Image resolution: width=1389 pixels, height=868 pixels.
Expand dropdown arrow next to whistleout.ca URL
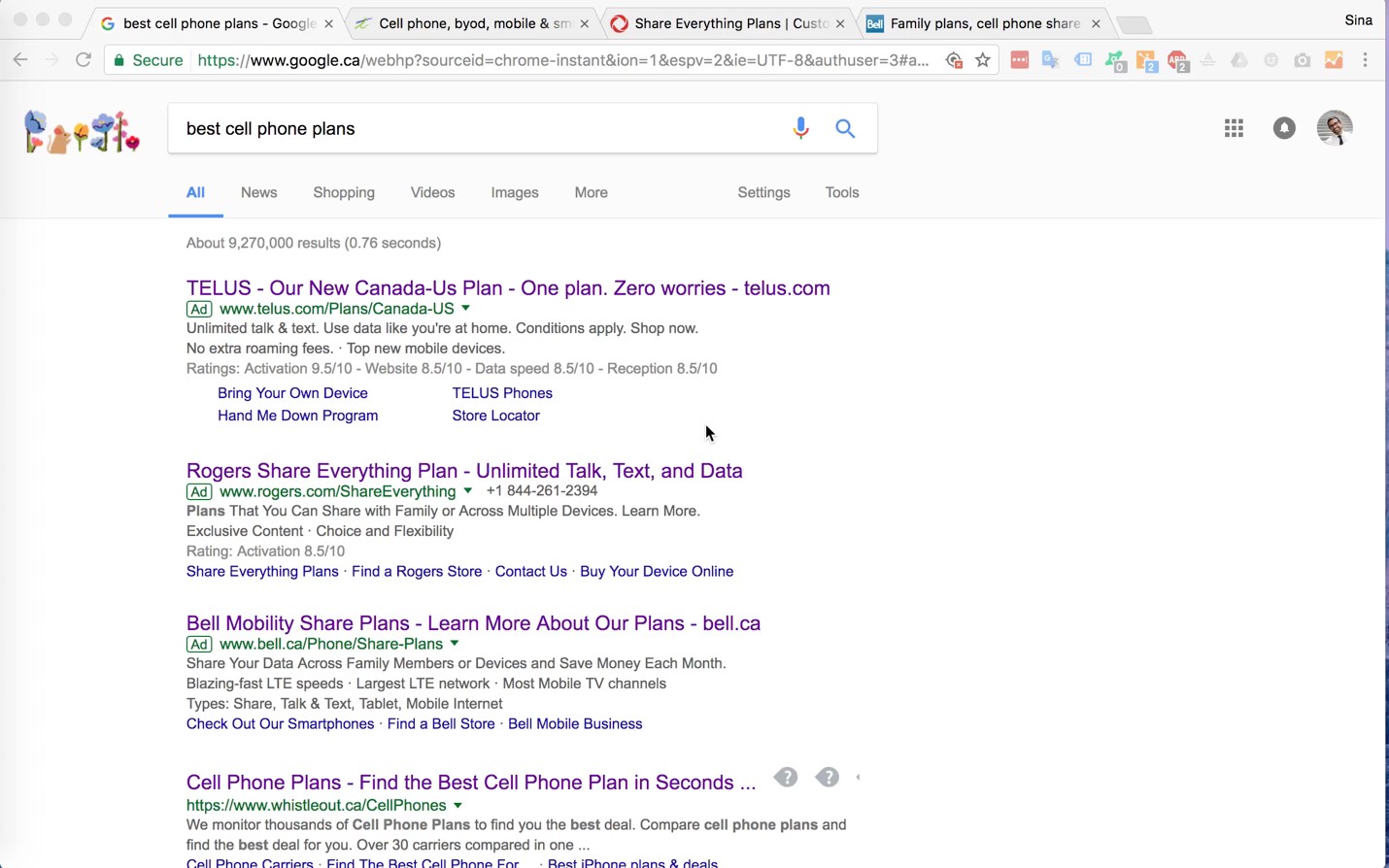[457, 806]
